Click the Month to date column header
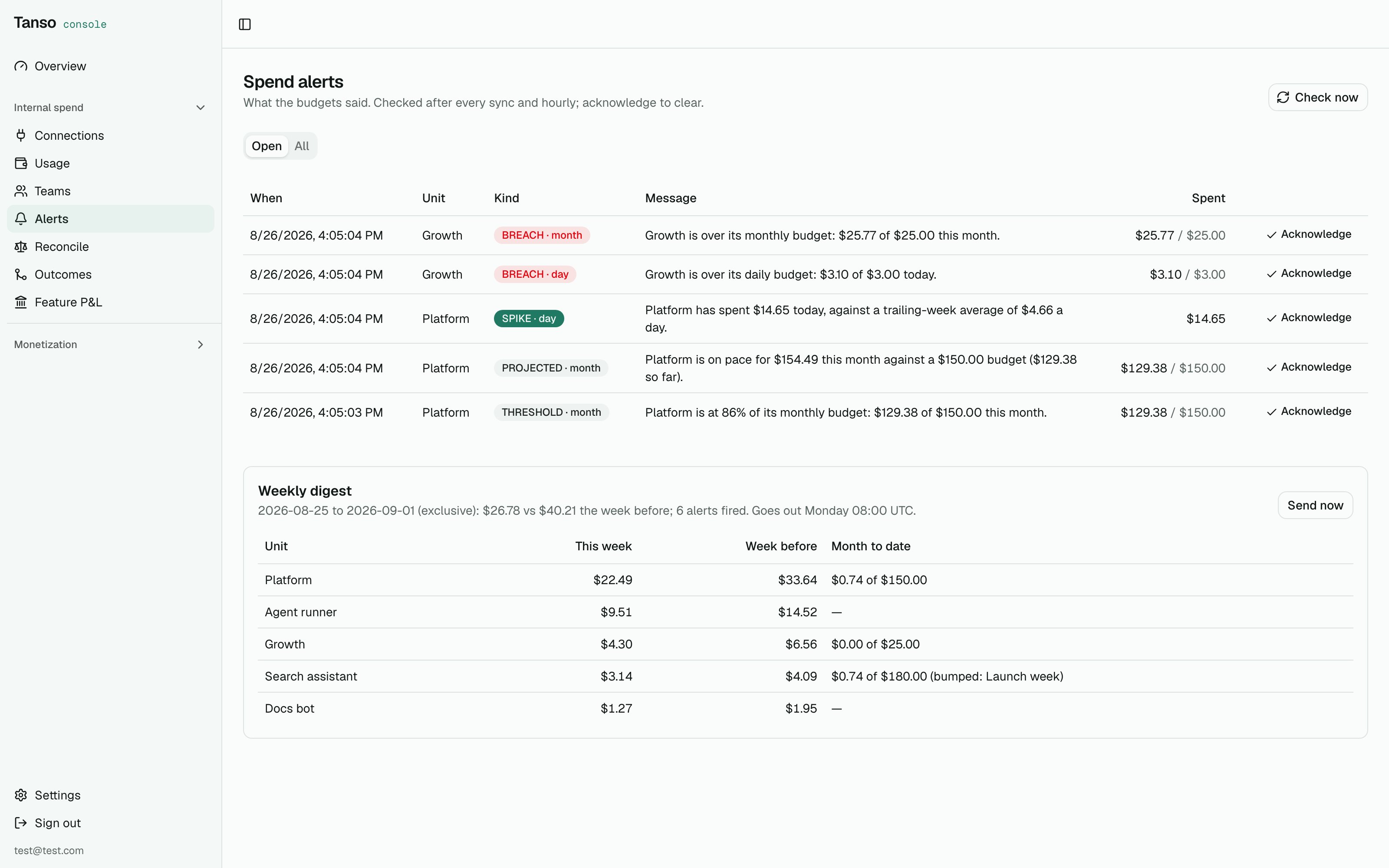Screen dimensions: 1389x868 tap(871, 546)
